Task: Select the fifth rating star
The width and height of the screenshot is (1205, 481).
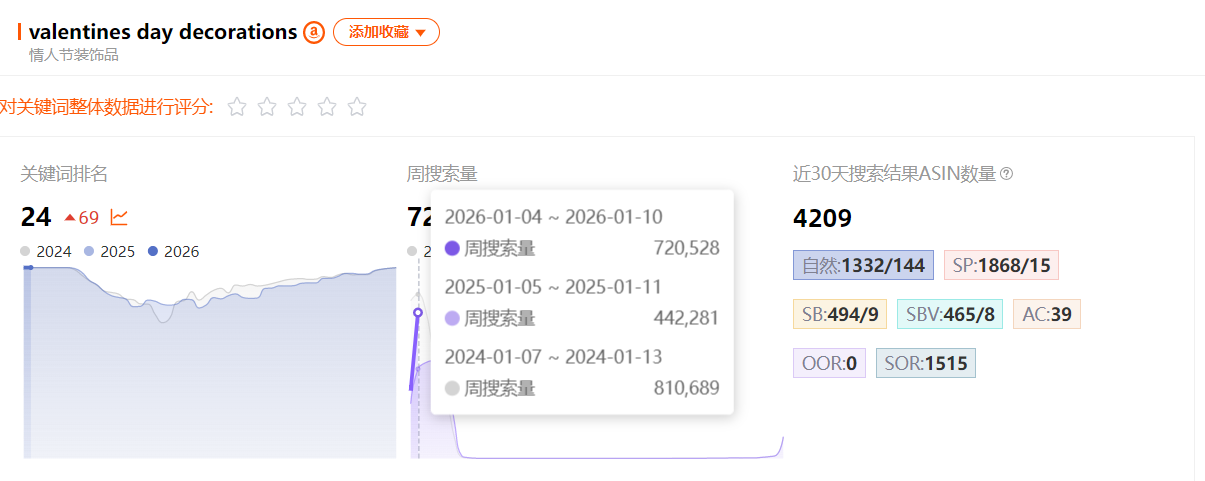Action: point(357,107)
